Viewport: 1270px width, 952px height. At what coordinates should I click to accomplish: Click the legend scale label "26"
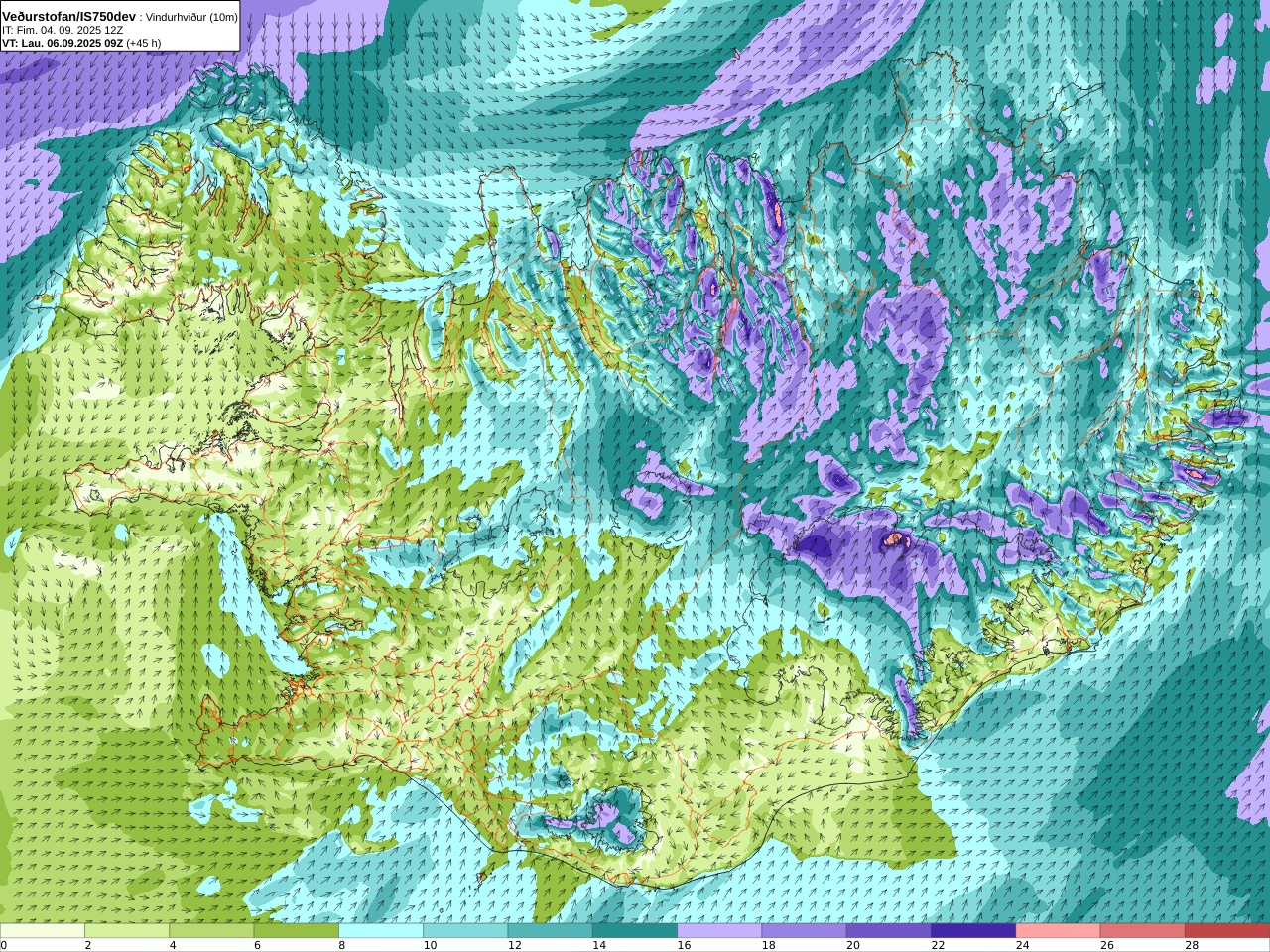point(1107,945)
